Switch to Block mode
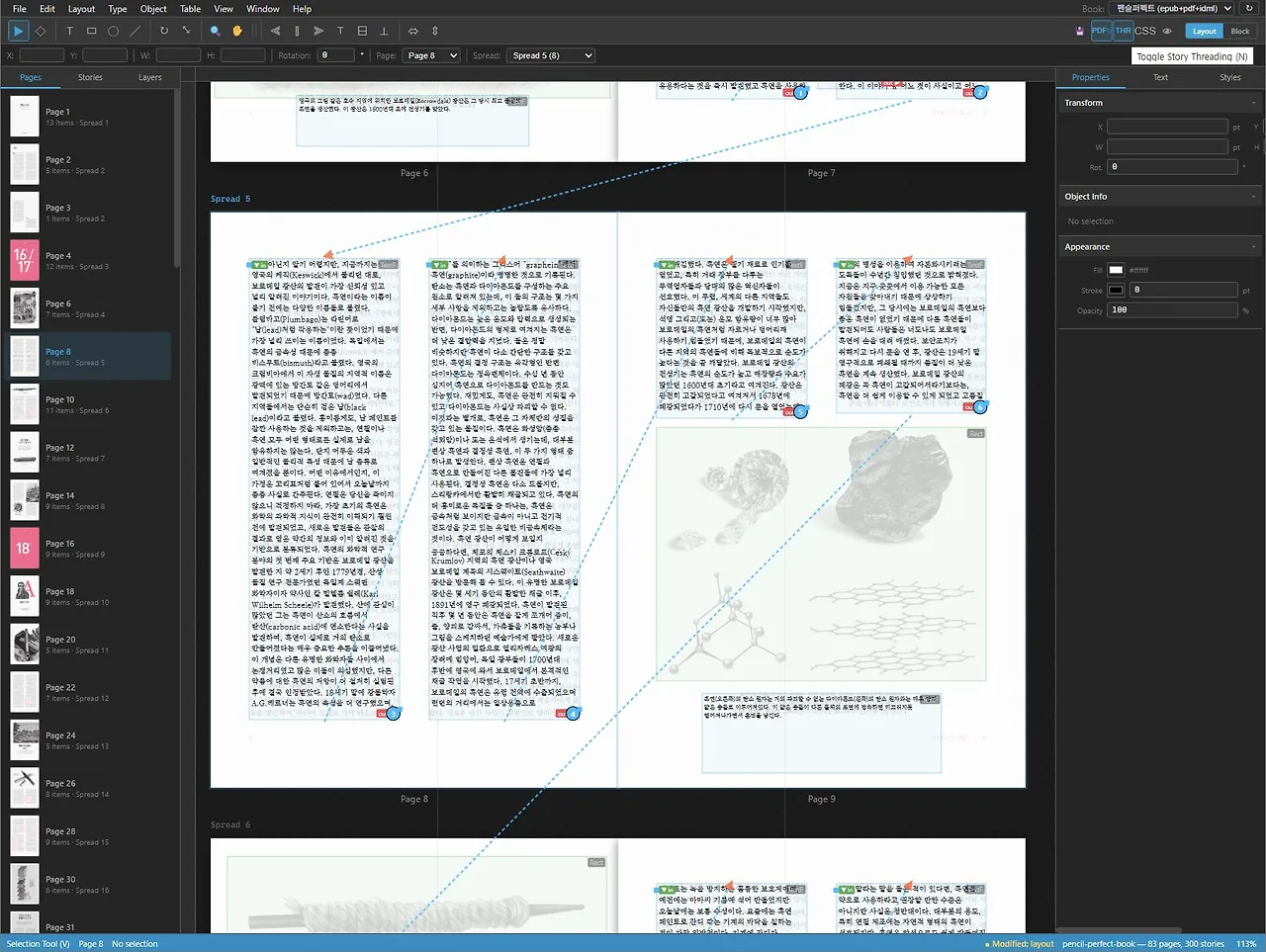 tap(1240, 31)
